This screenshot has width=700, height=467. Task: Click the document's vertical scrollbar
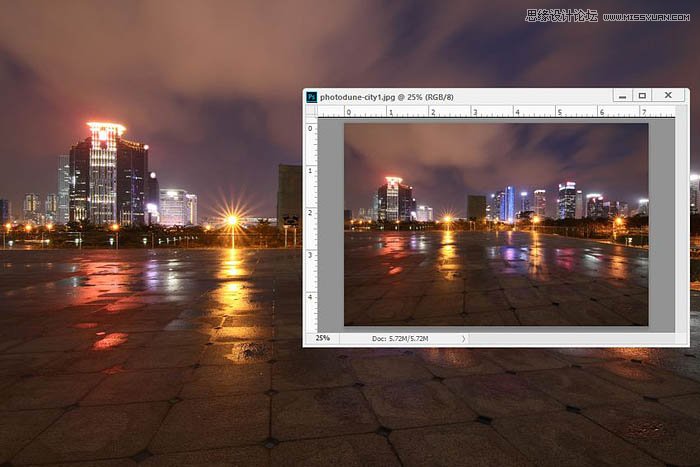pyautogui.click(x=682, y=220)
